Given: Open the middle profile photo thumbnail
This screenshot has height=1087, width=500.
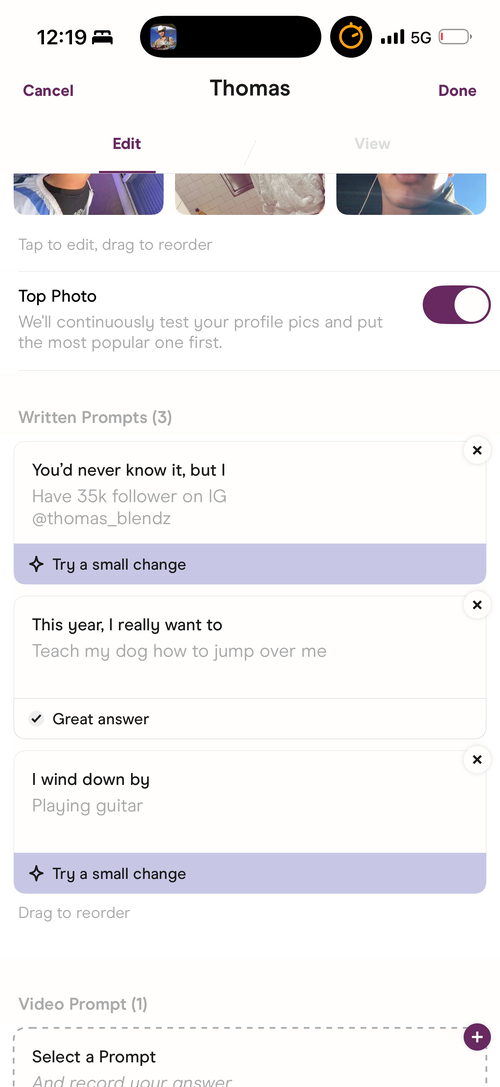Looking at the screenshot, I should click(x=250, y=194).
